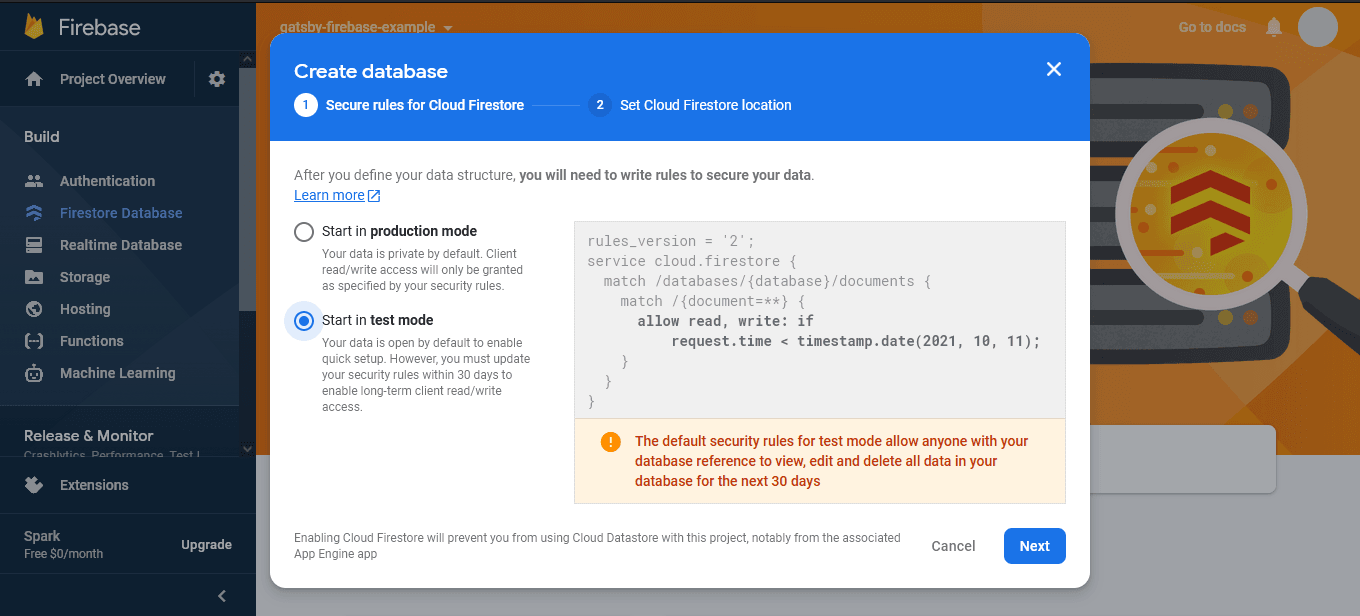Screen dimensions: 1360x616
Task: Click step 1 Secure rules
Action: [x=409, y=105]
